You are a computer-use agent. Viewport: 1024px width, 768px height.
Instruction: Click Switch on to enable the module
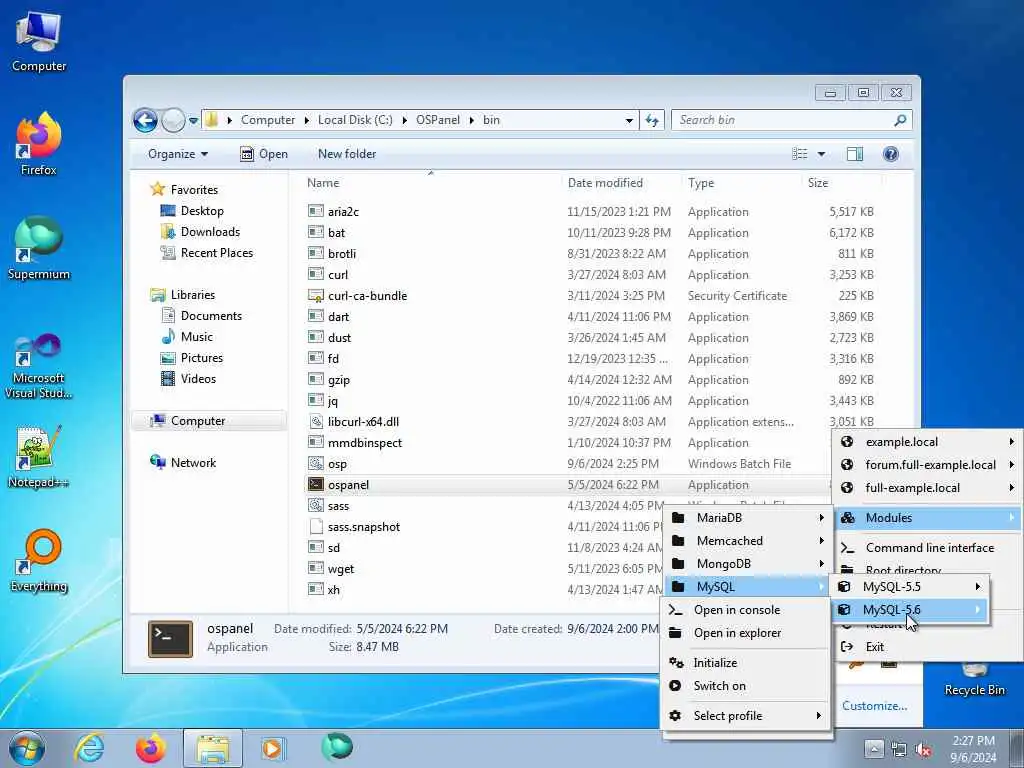tap(747, 686)
